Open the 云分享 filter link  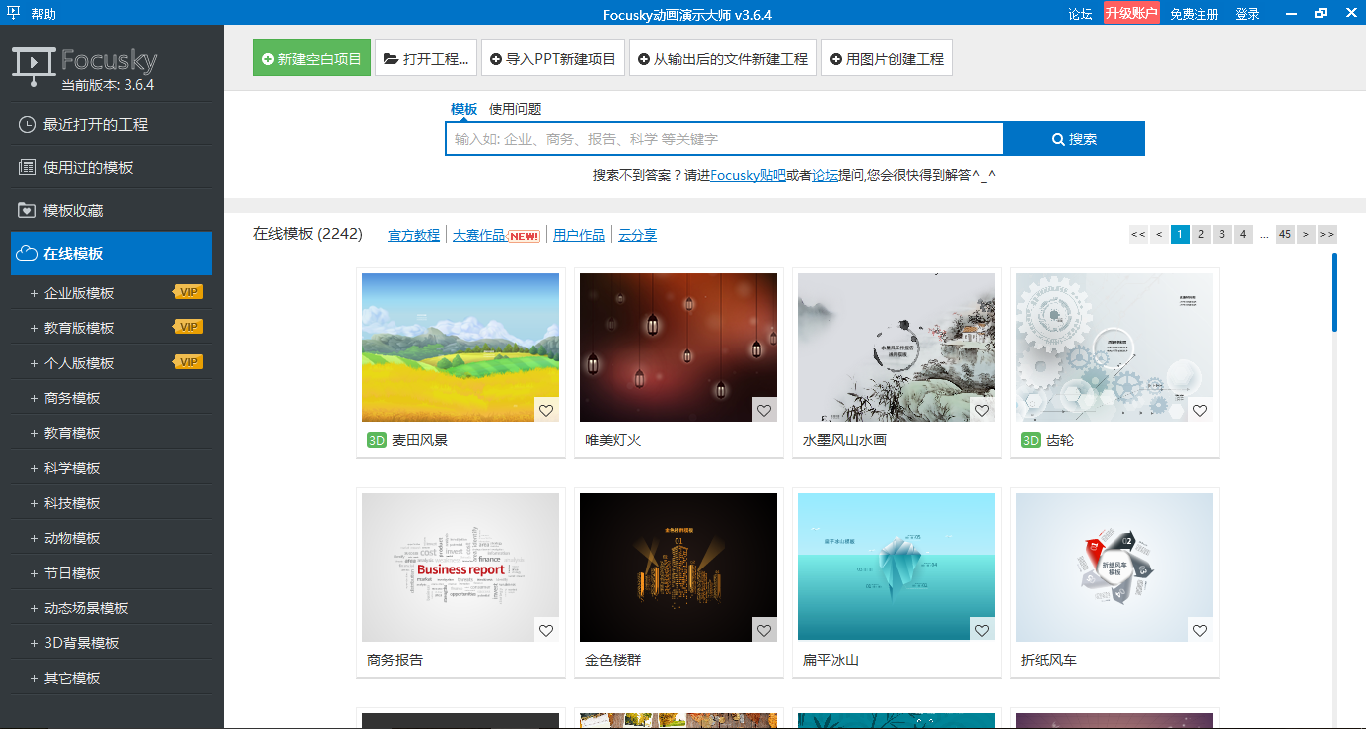point(638,235)
